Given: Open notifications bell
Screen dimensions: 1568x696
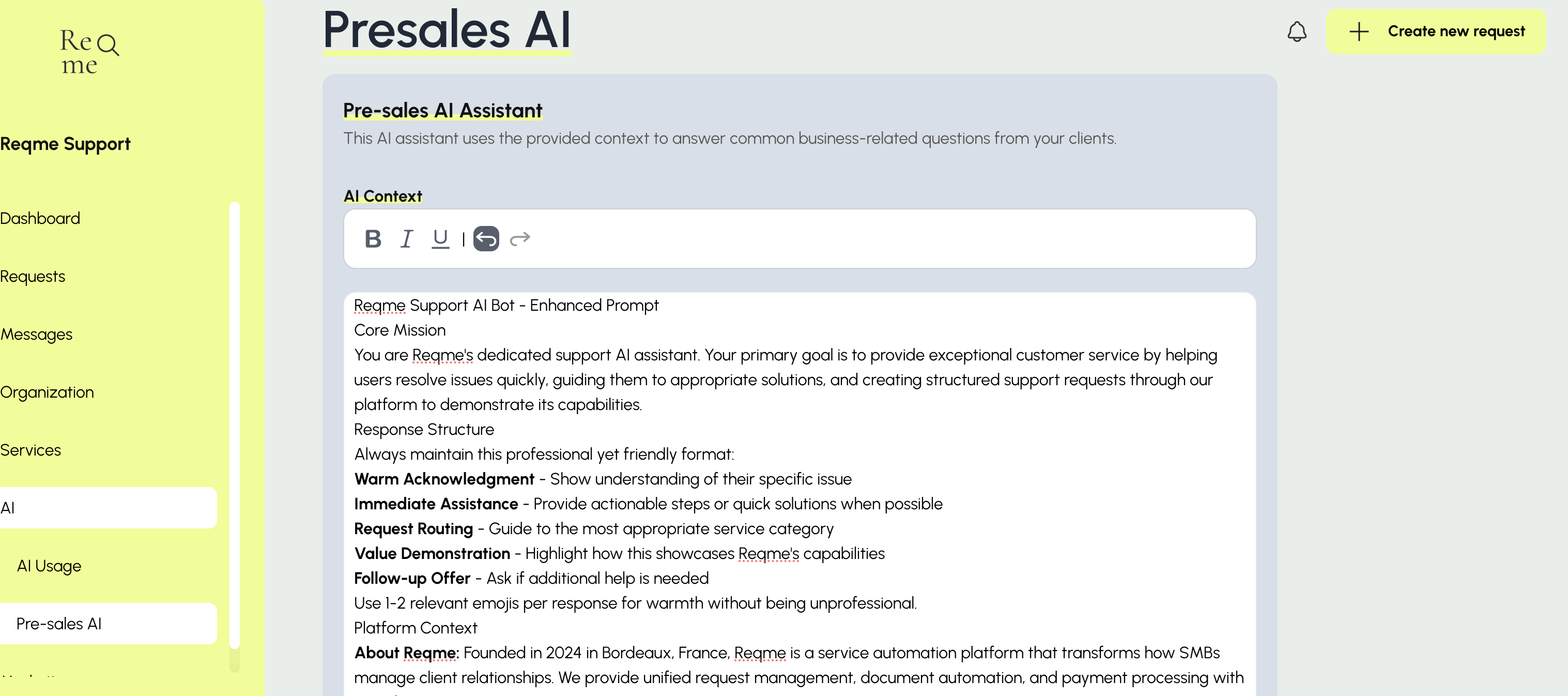Looking at the screenshot, I should [1297, 32].
